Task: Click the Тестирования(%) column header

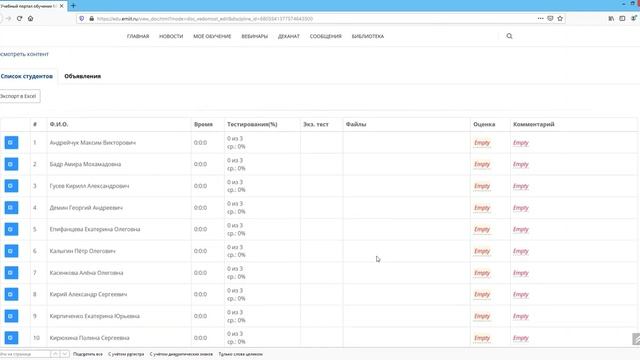Action: tap(252, 124)
